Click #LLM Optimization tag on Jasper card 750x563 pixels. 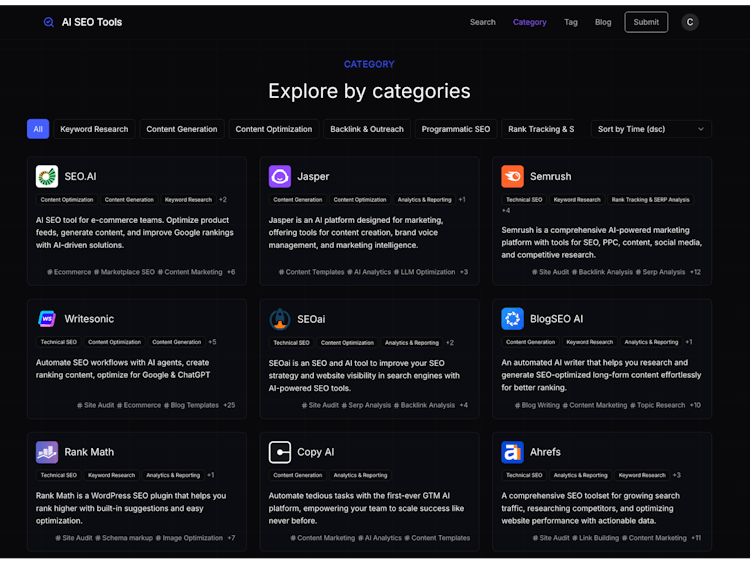424,272
